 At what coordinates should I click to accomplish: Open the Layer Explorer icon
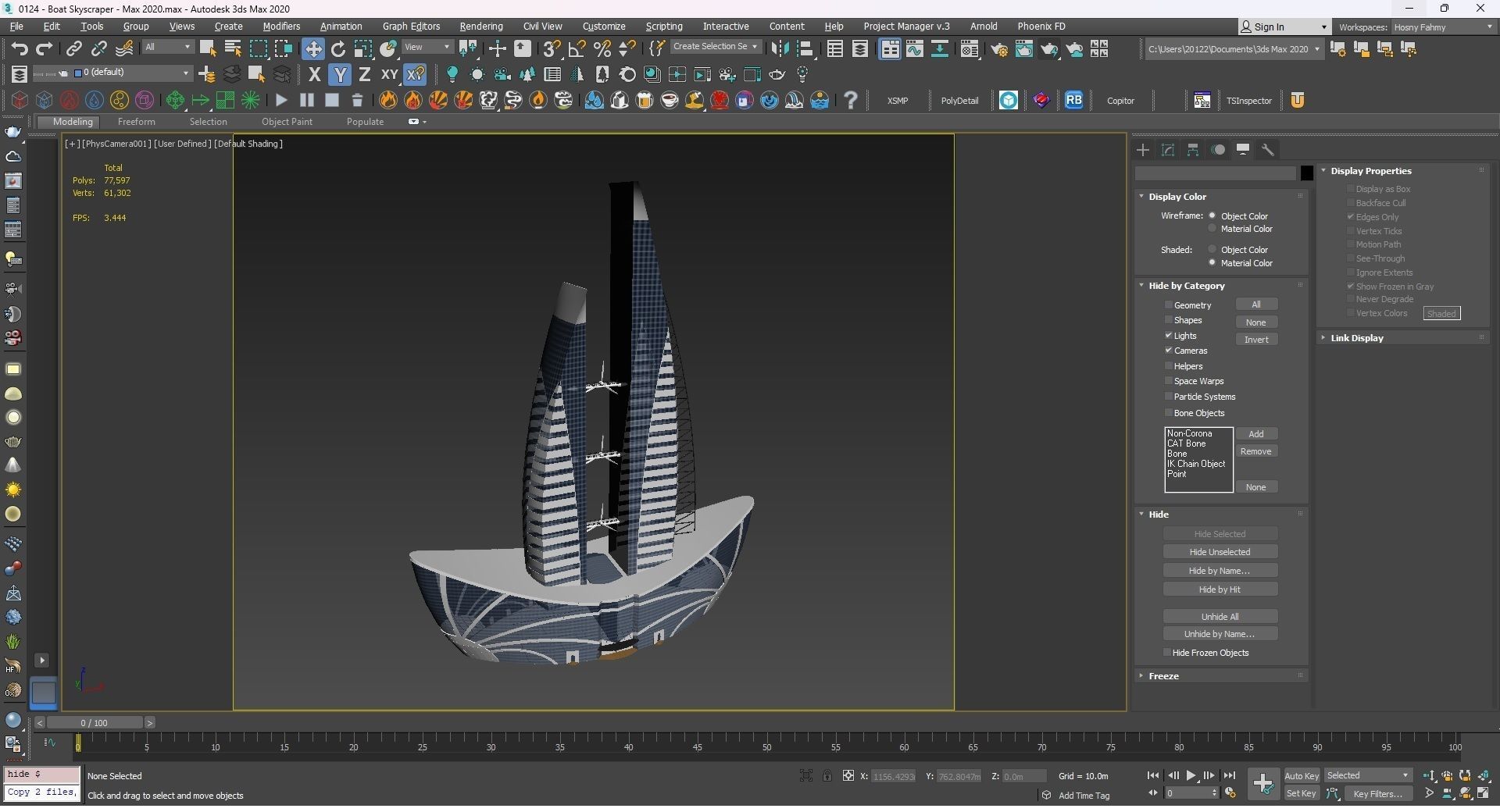click(19, 75)
